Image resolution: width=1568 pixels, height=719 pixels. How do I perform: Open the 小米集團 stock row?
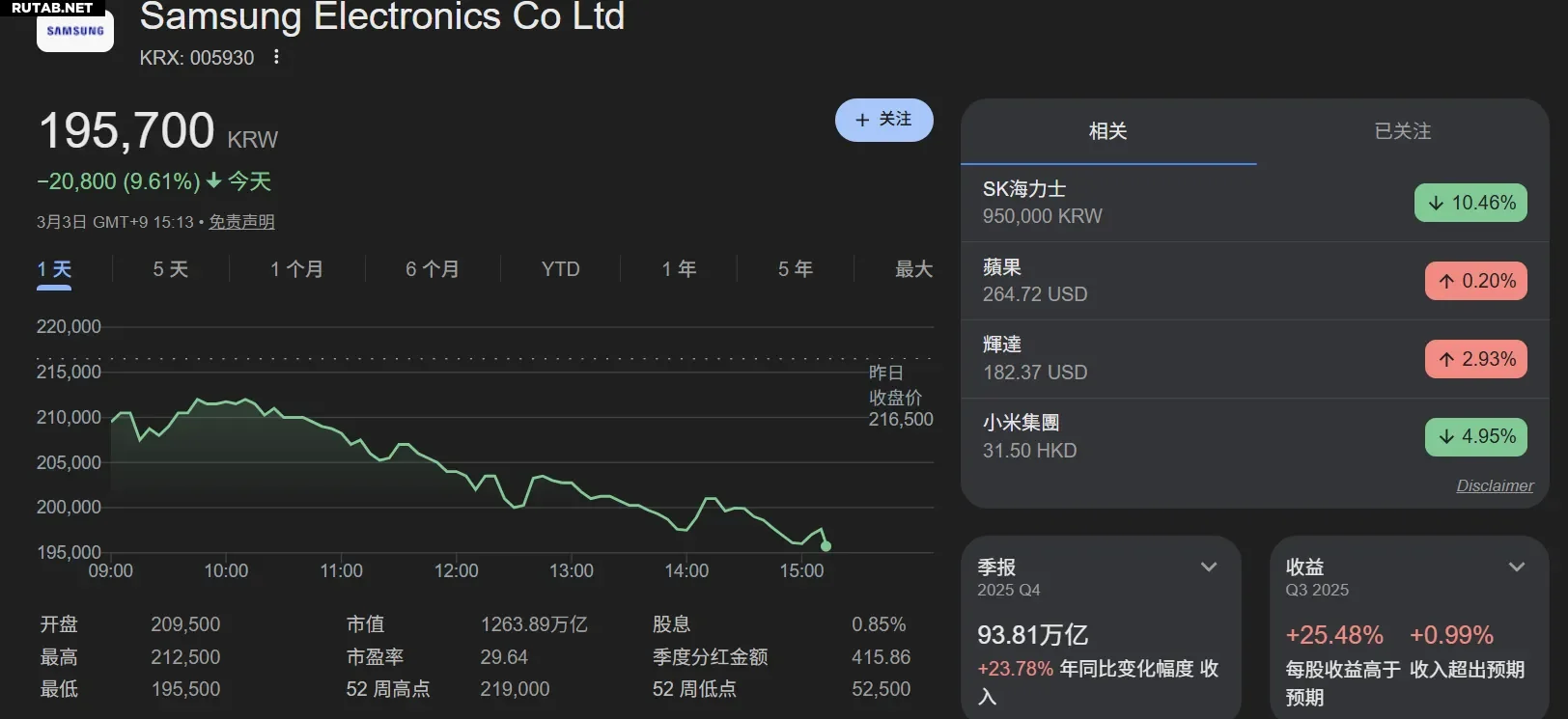tap(1255, 437)
